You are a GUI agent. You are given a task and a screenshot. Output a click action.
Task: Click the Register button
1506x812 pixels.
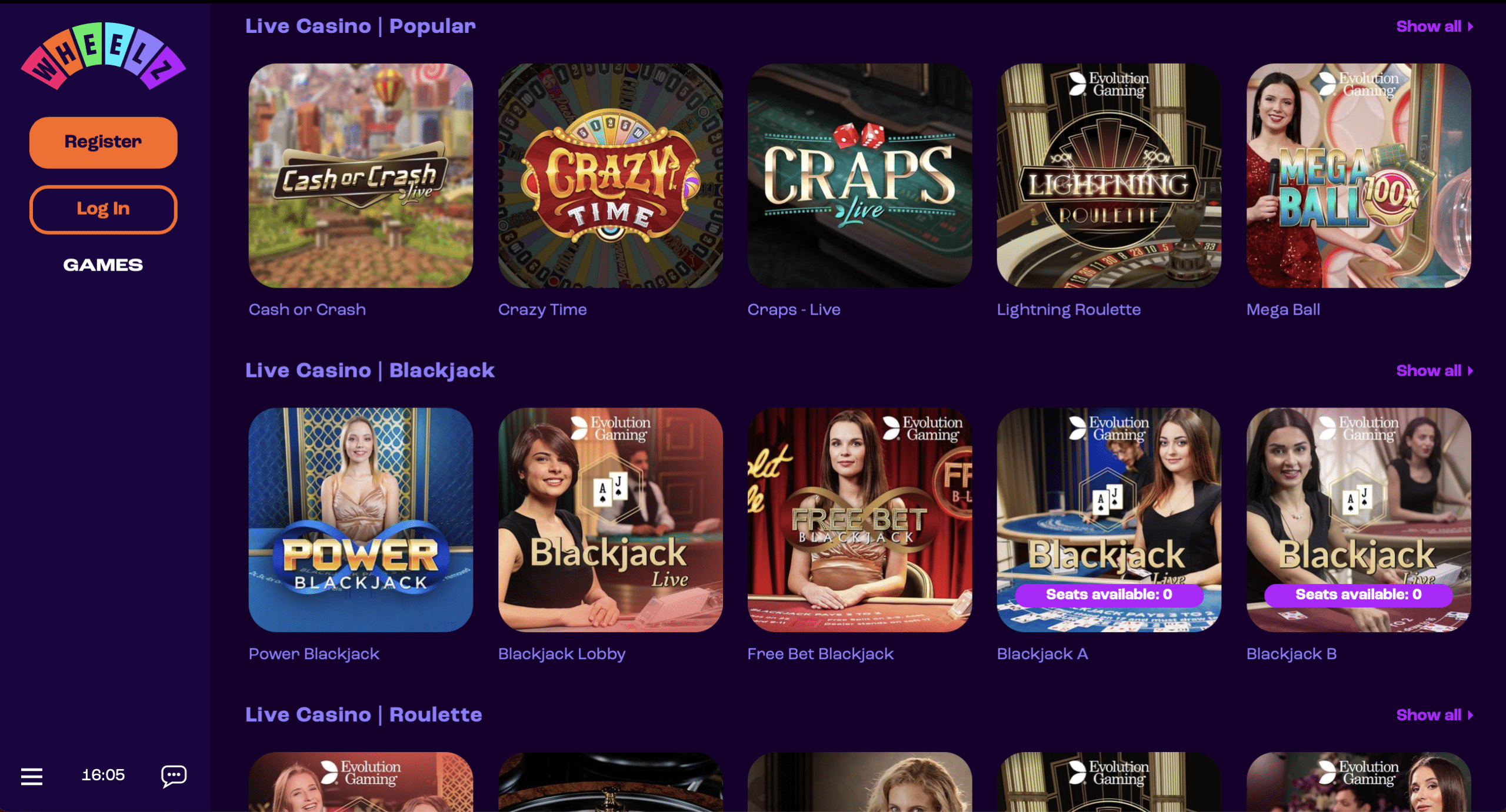(x=104, y=142)
